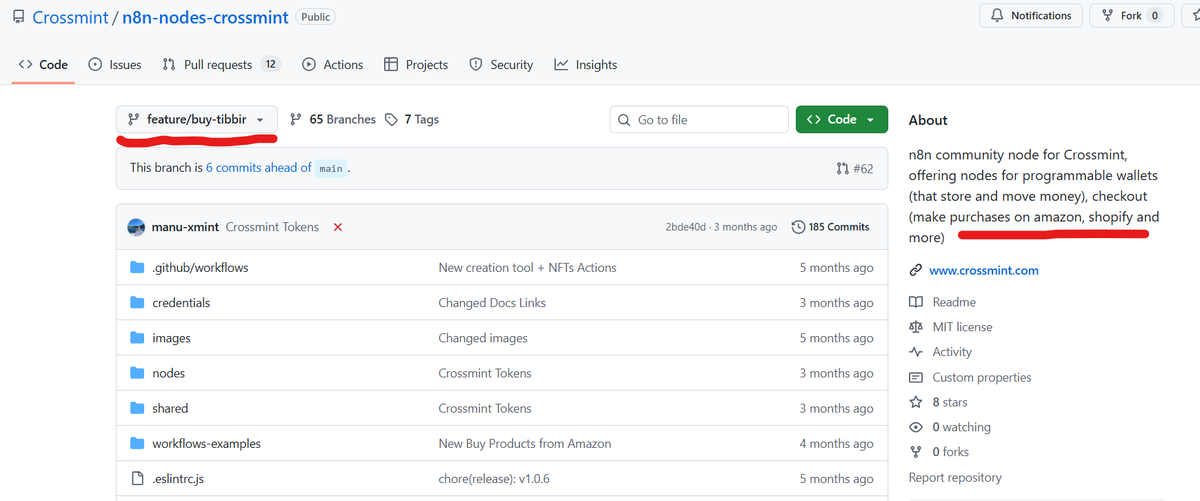1200x501 pixels.
Task: Open the Activity link
Action: tap(952, 352)
